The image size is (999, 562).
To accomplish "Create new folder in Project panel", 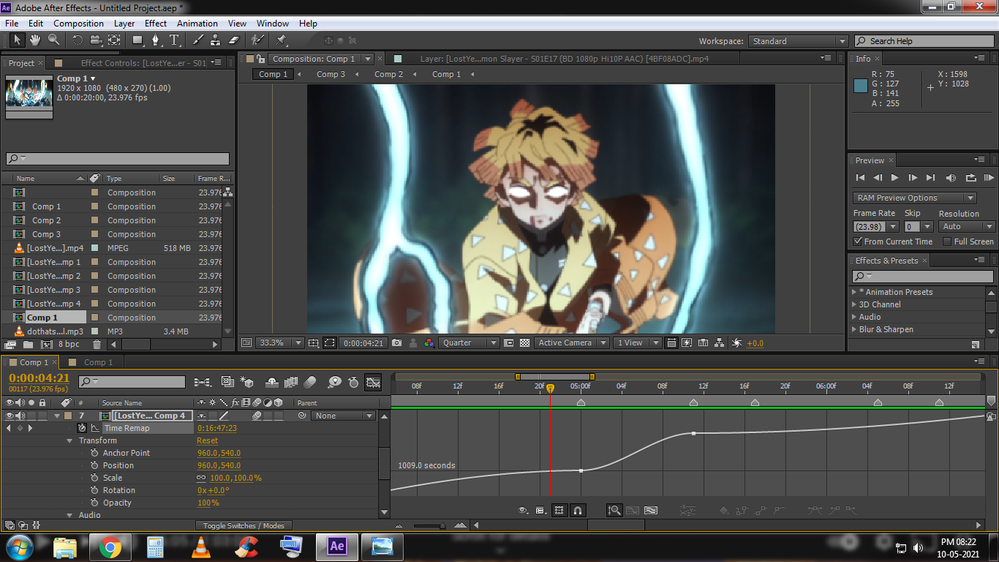I will 28,344.
